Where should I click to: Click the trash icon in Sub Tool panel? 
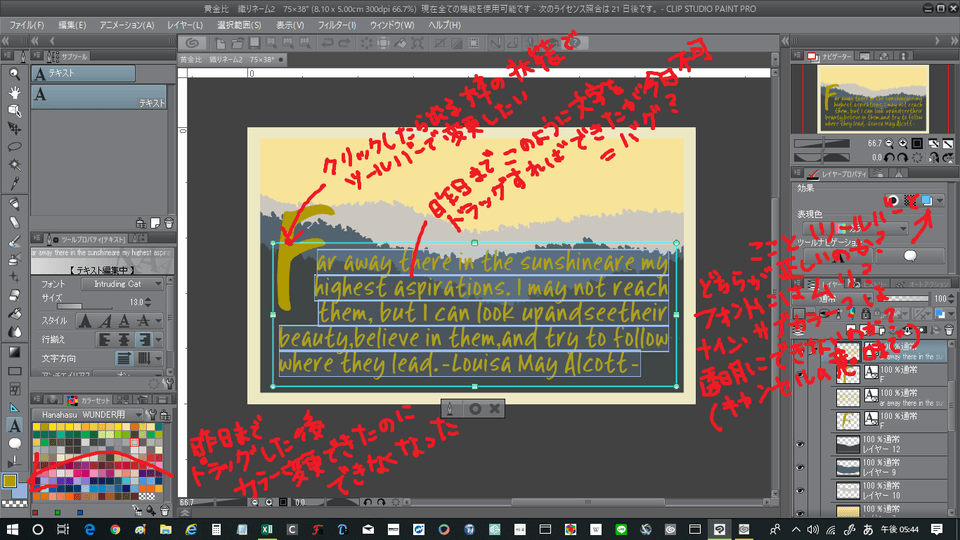click(x=168, y=222)
